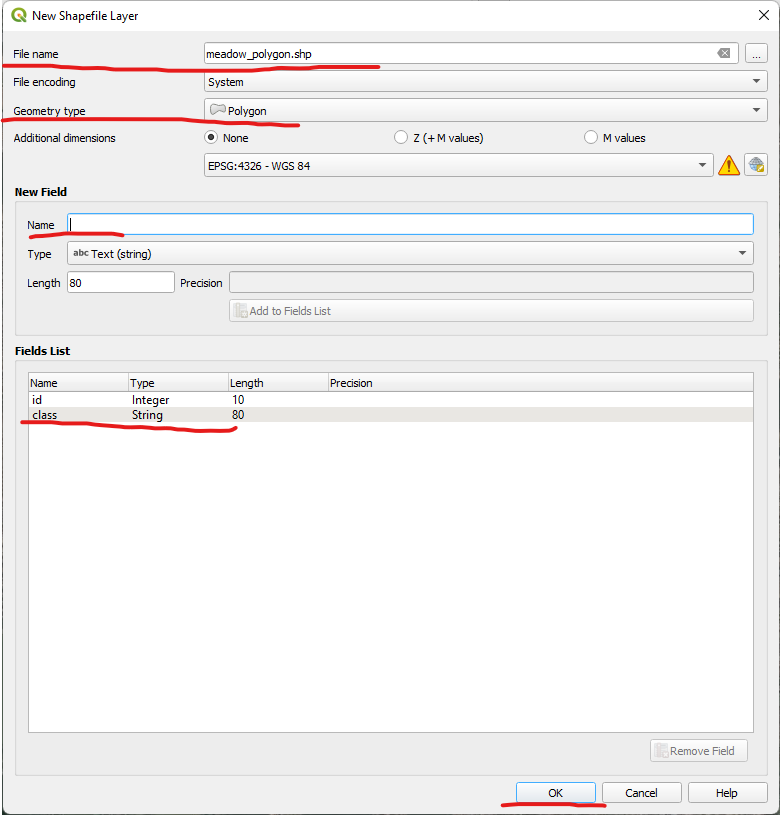Confirm with the OK button
The height and width of the screenshot is (815, 780).
pos(556,793)
